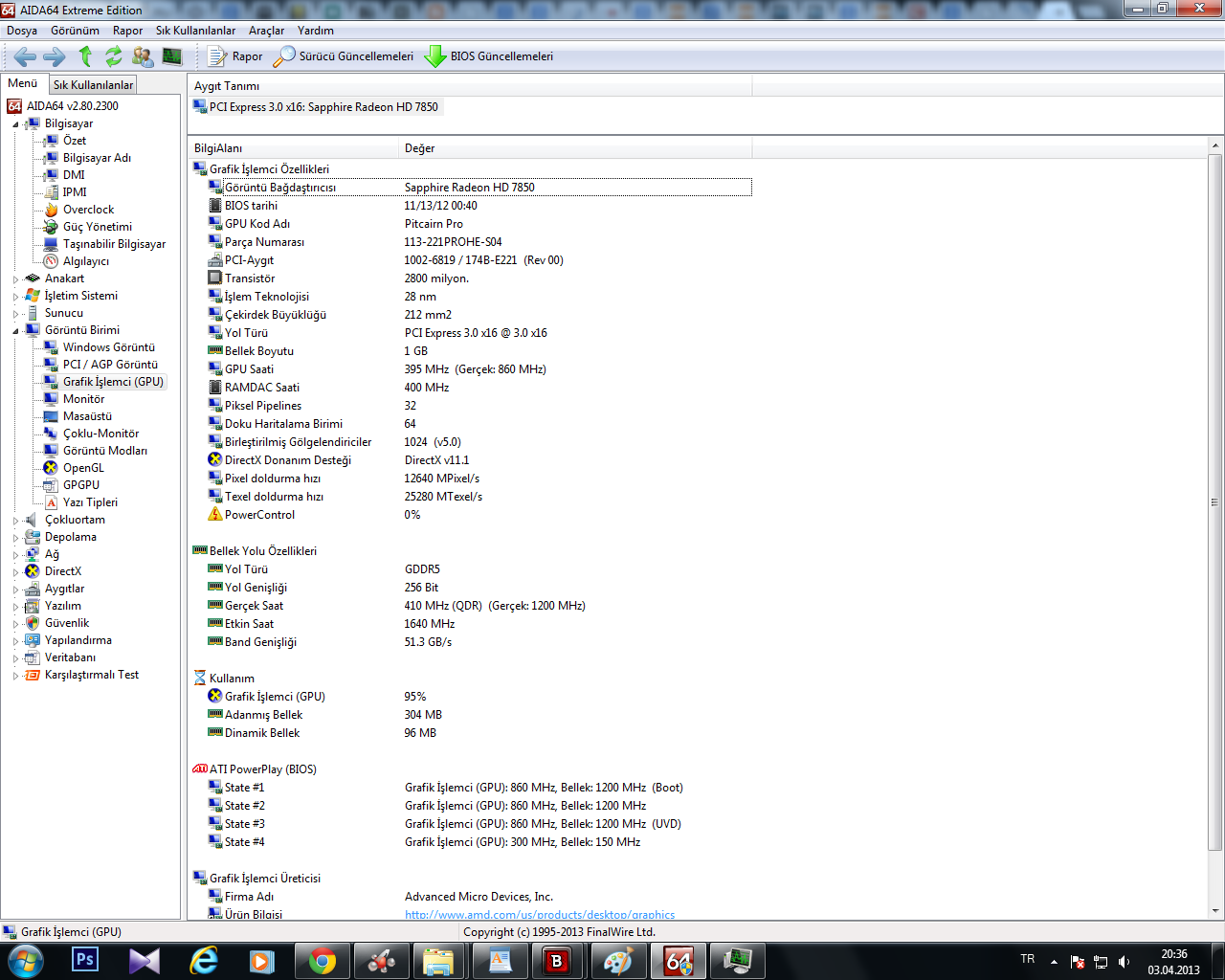Open Google Chrome from the taskbar
This screenshot has width=1225, height=980.
pos(323,961)
